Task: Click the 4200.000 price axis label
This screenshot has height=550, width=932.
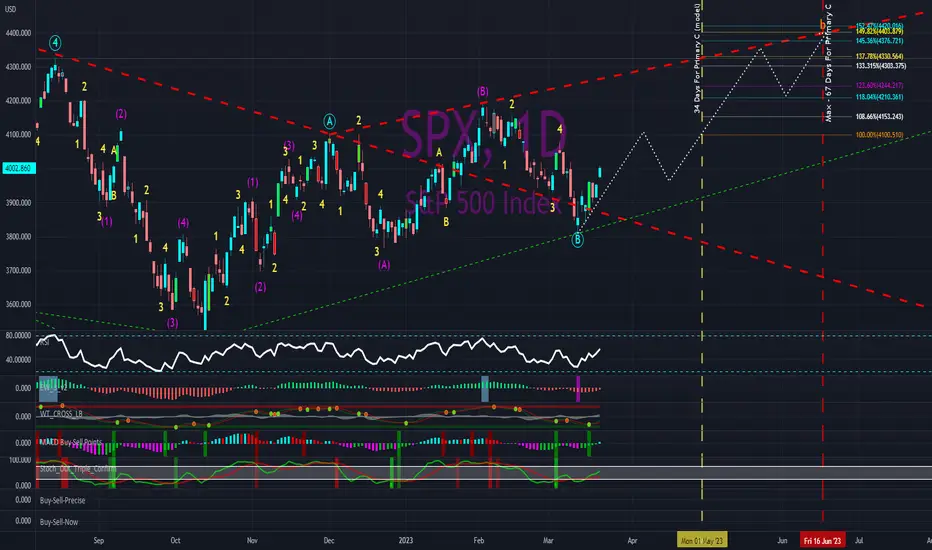Action: (x=18, y=101)
